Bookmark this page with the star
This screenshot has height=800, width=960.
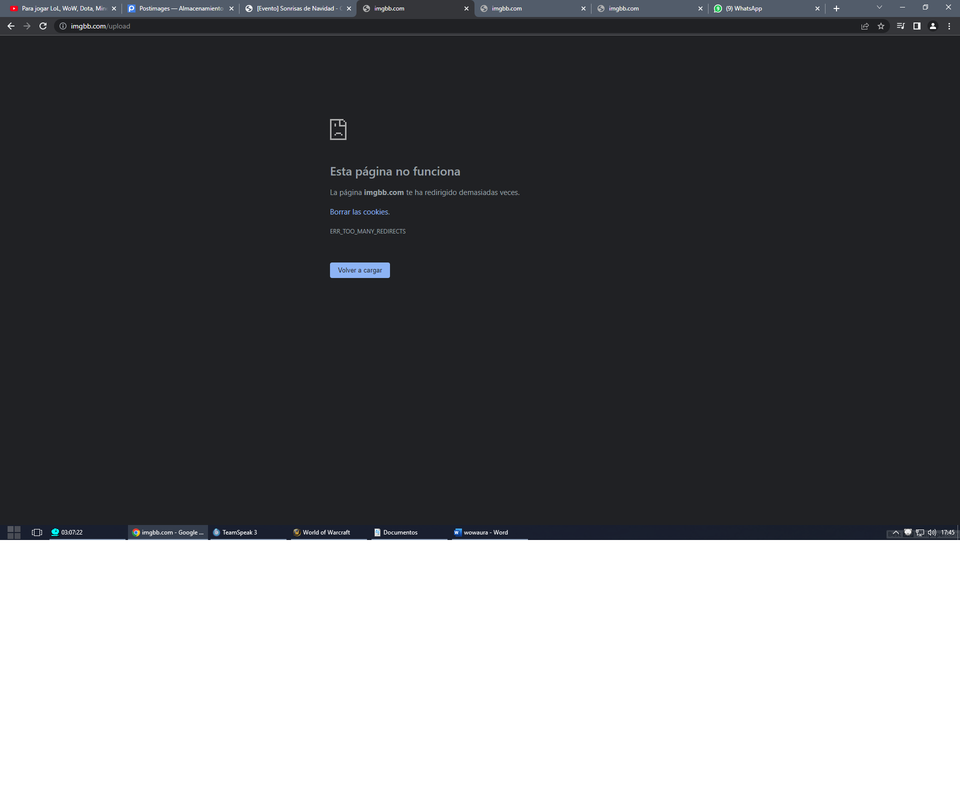tap(881, 26)
